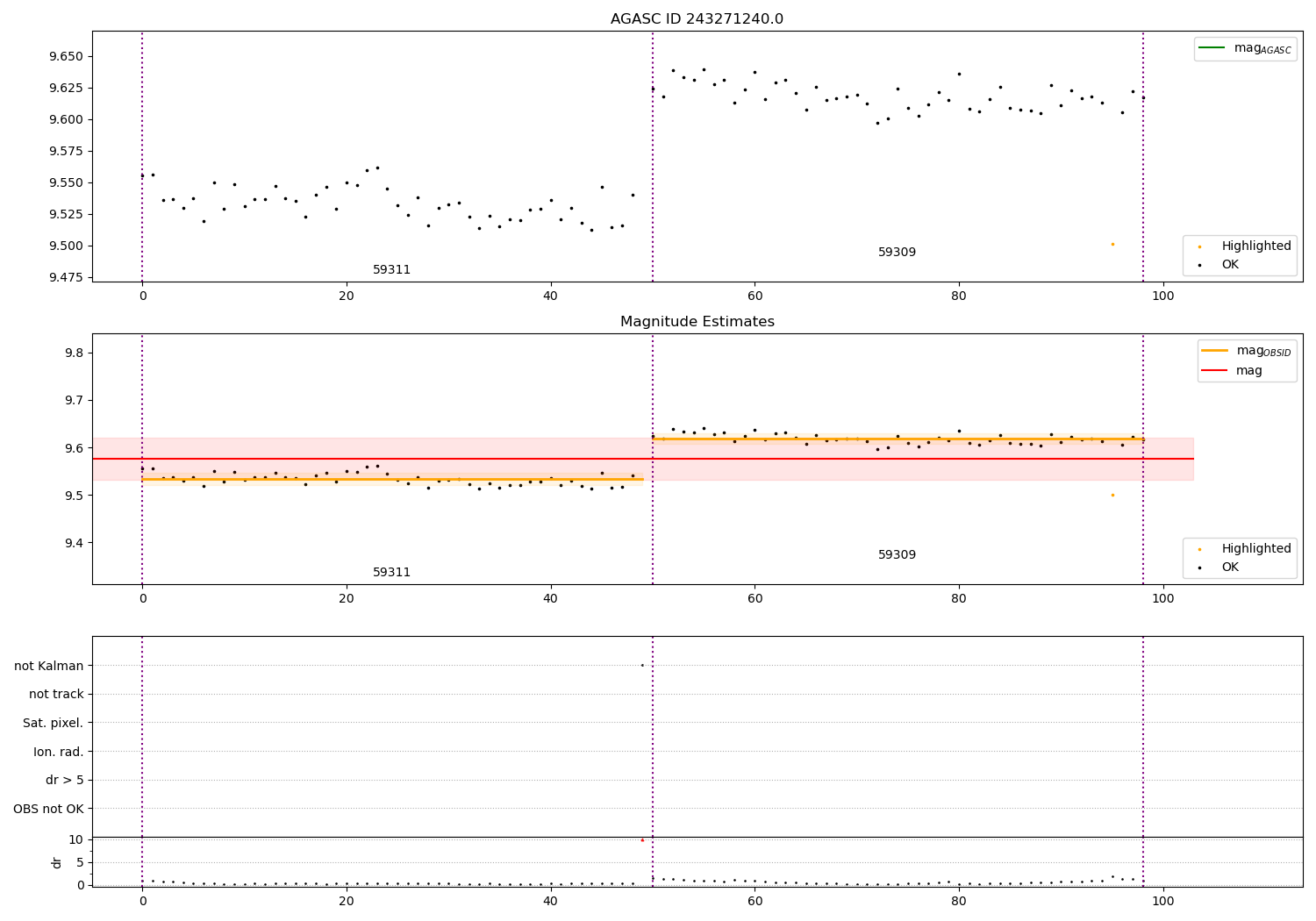The image size is (1316, 921).
Task: Click the 'Magnitude Estimates' plot title
Action: [x=697, y=322]
